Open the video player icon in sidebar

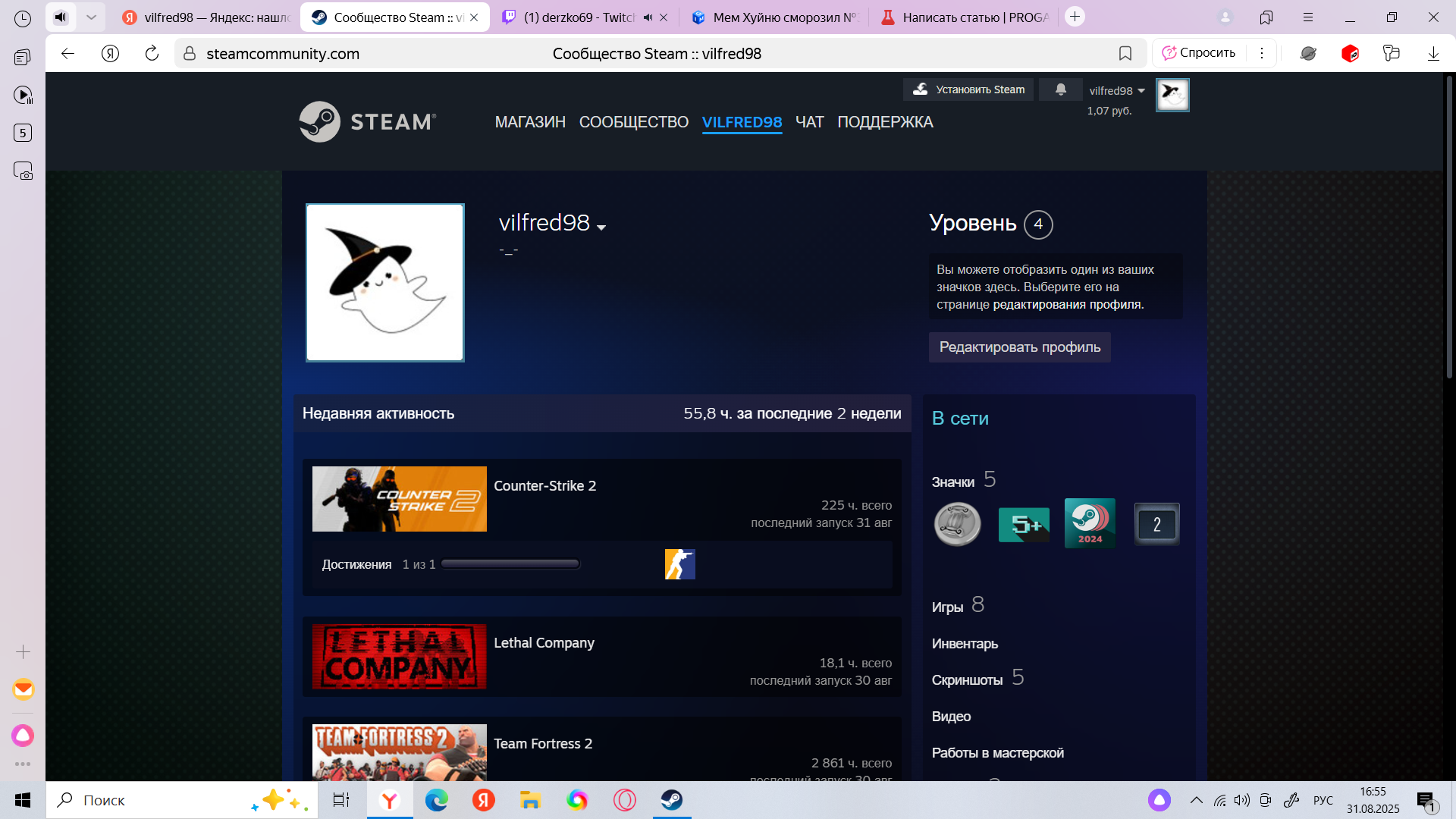pos(23,96)
